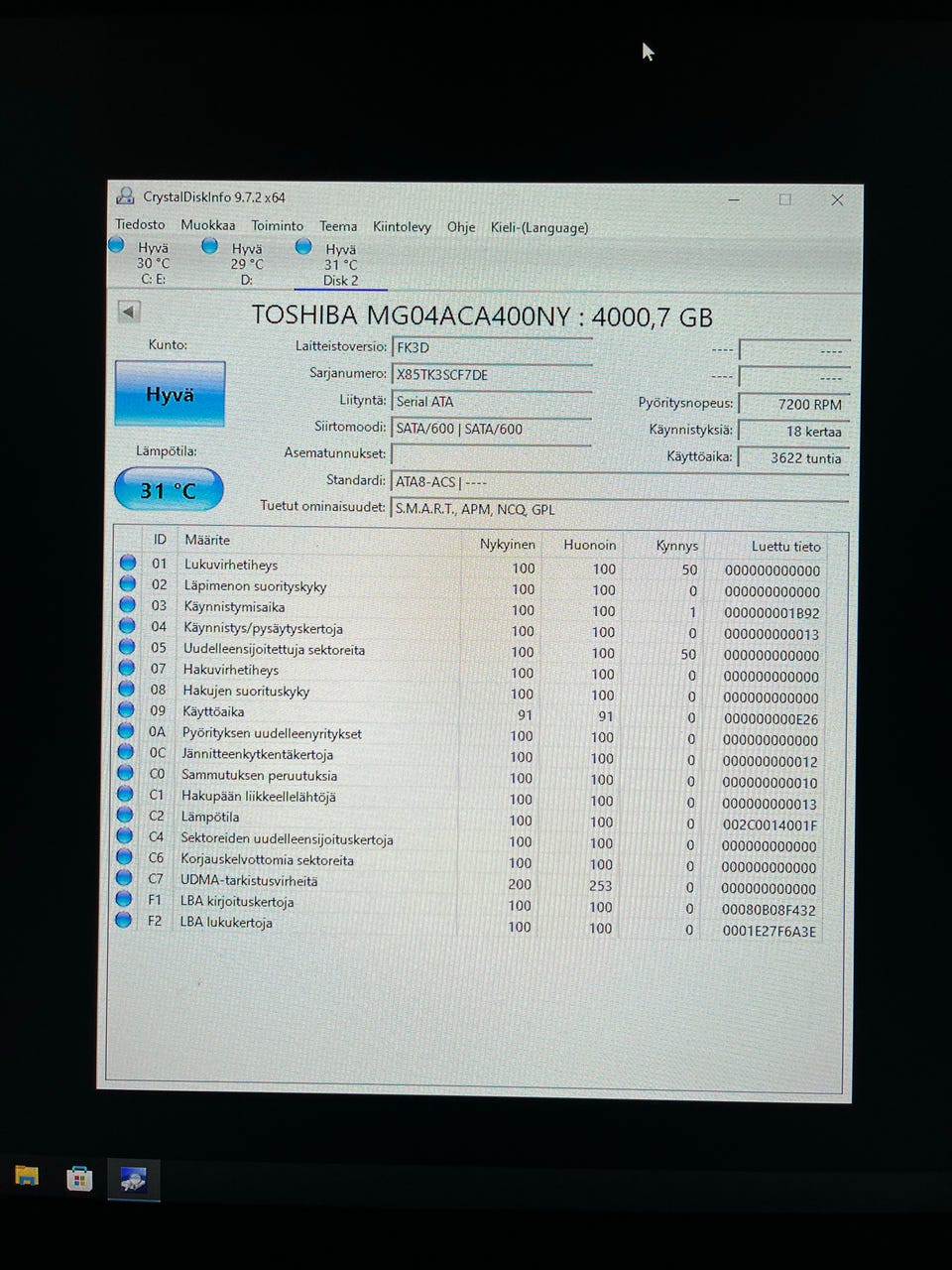Click status orb for LBA kirjoituskertoja row
Viewport: 952px width, 1270px height.
click(124, 899)
